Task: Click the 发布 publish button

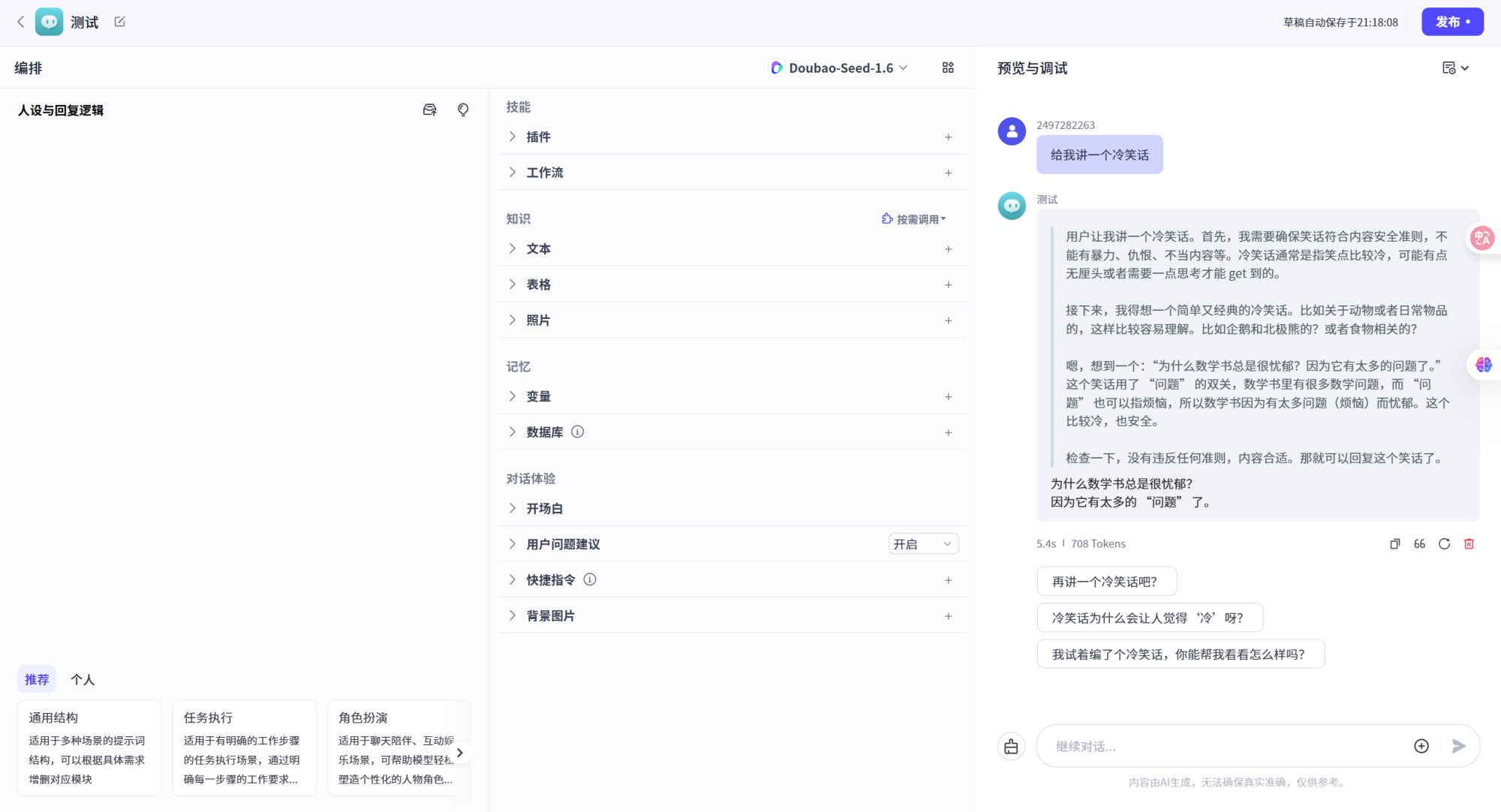Action: pos(1451,22)
